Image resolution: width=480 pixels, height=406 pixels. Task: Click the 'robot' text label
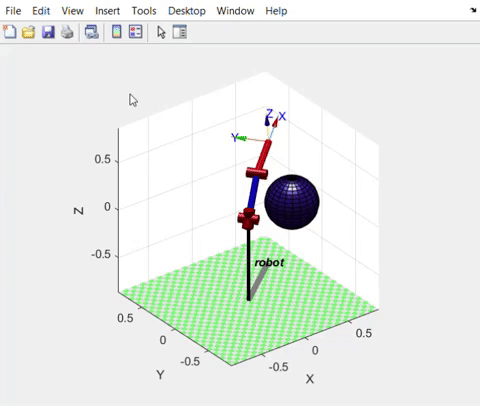pos(269,263)
